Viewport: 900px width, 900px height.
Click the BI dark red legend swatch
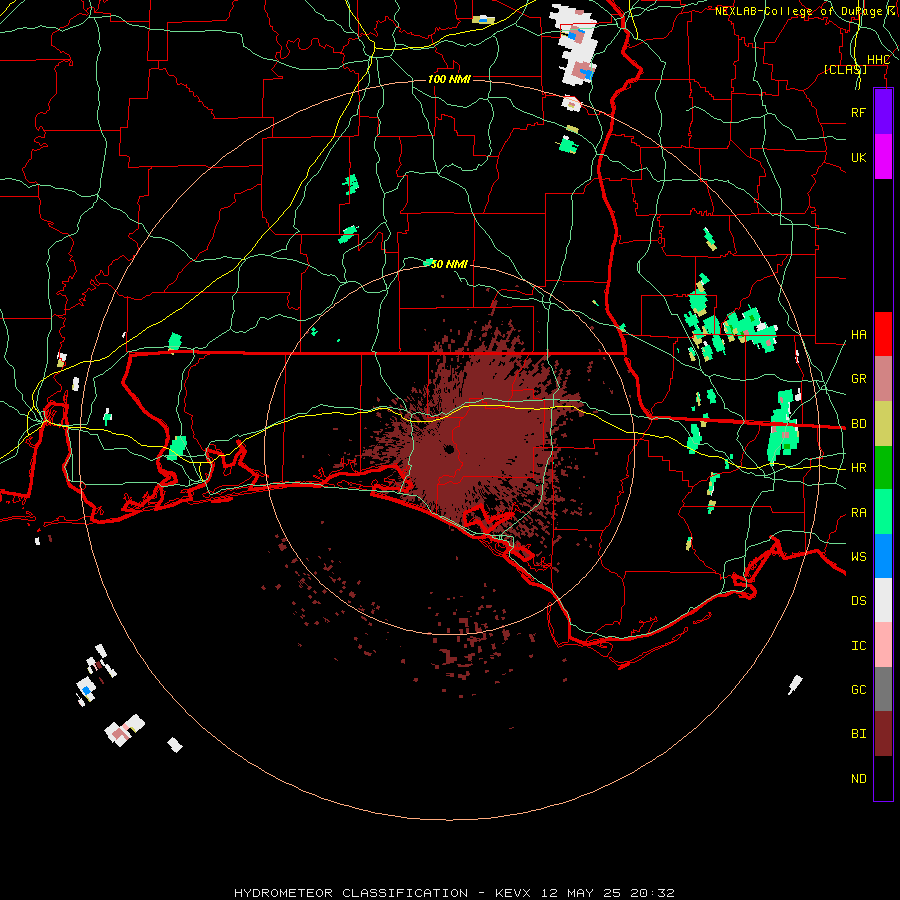[x=883, y=734]
